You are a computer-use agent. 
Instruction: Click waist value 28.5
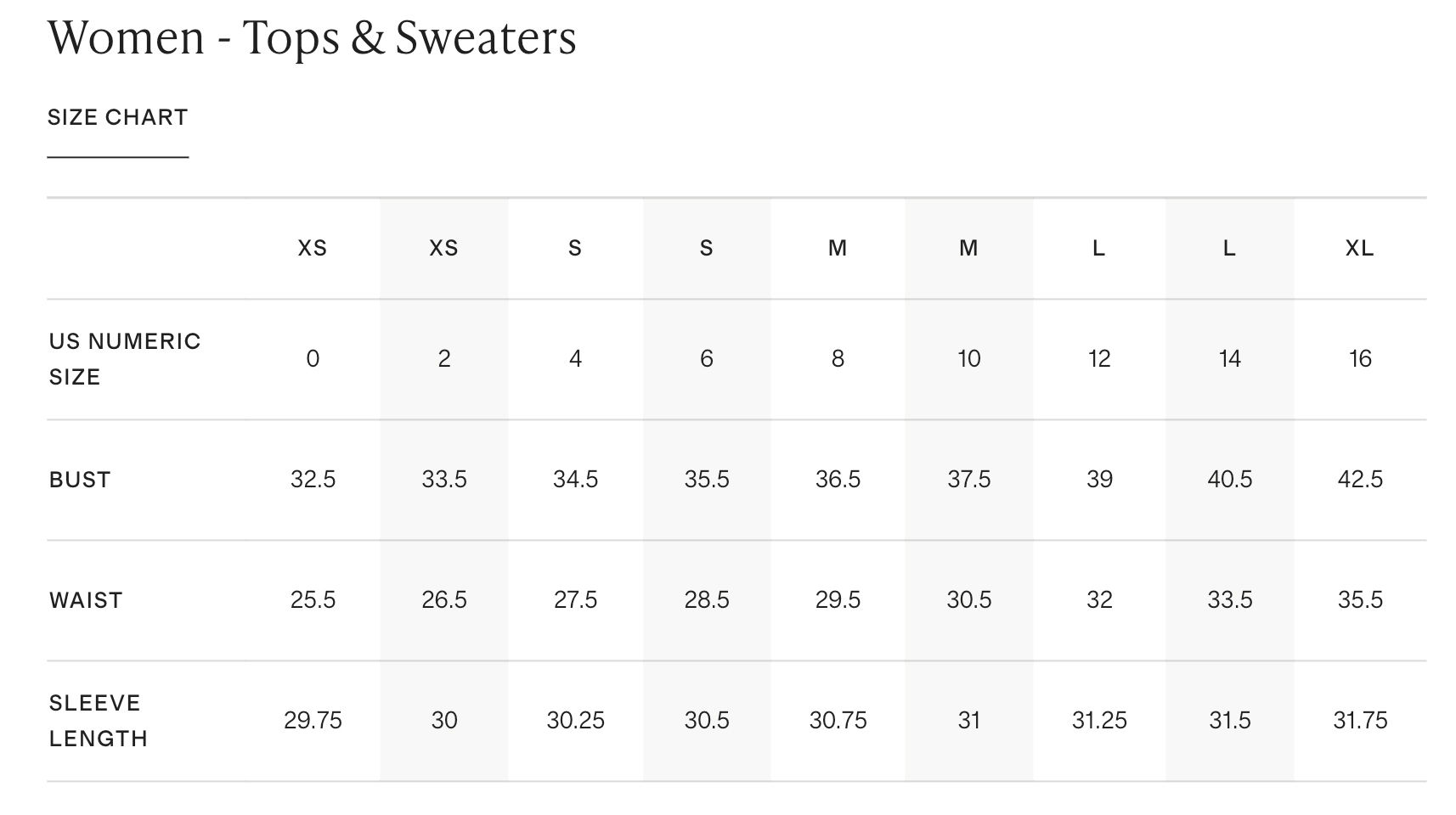coord(707,600)
